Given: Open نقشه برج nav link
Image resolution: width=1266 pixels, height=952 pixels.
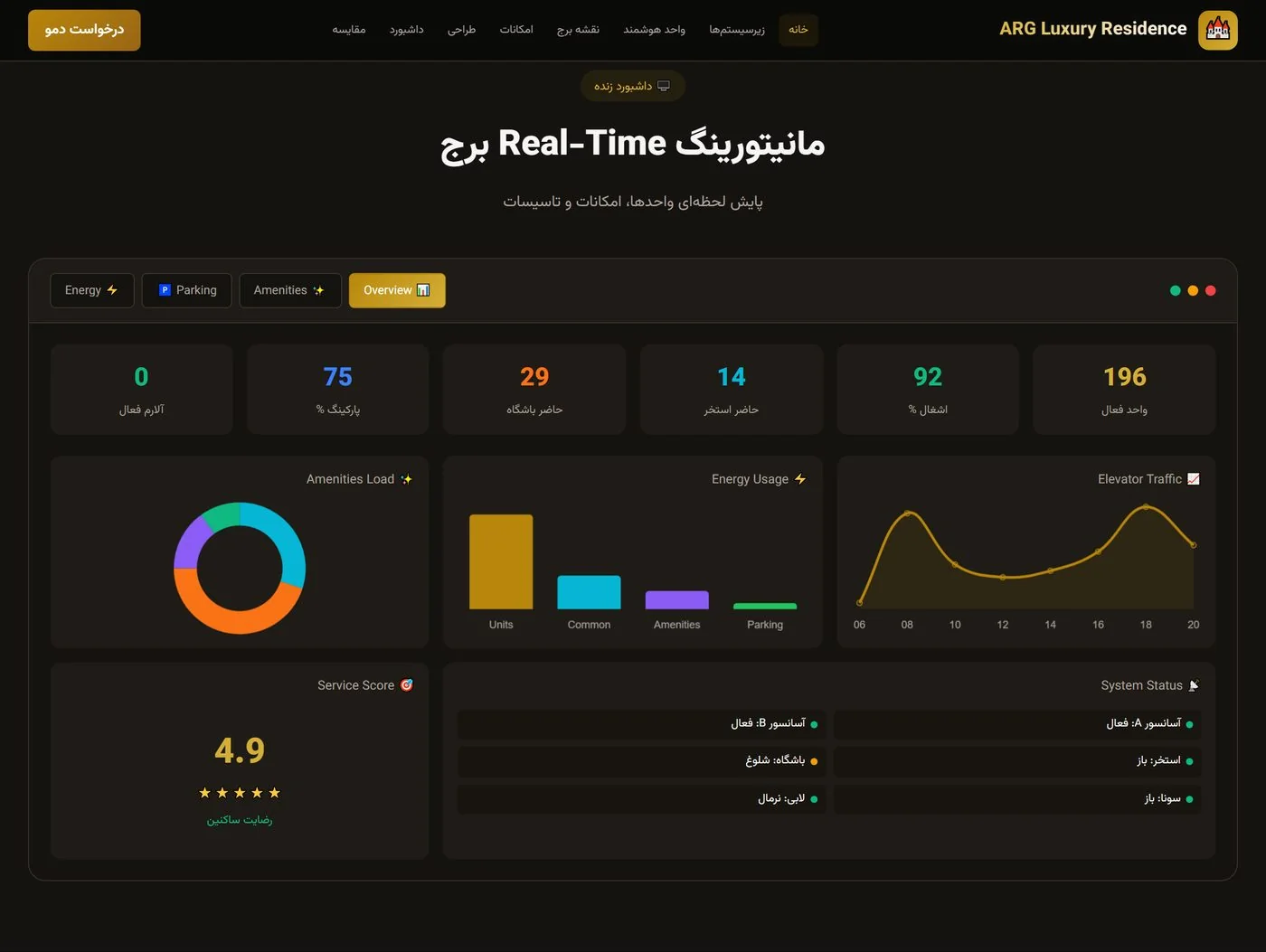Looking at the screenshot, I should point(578,30).
